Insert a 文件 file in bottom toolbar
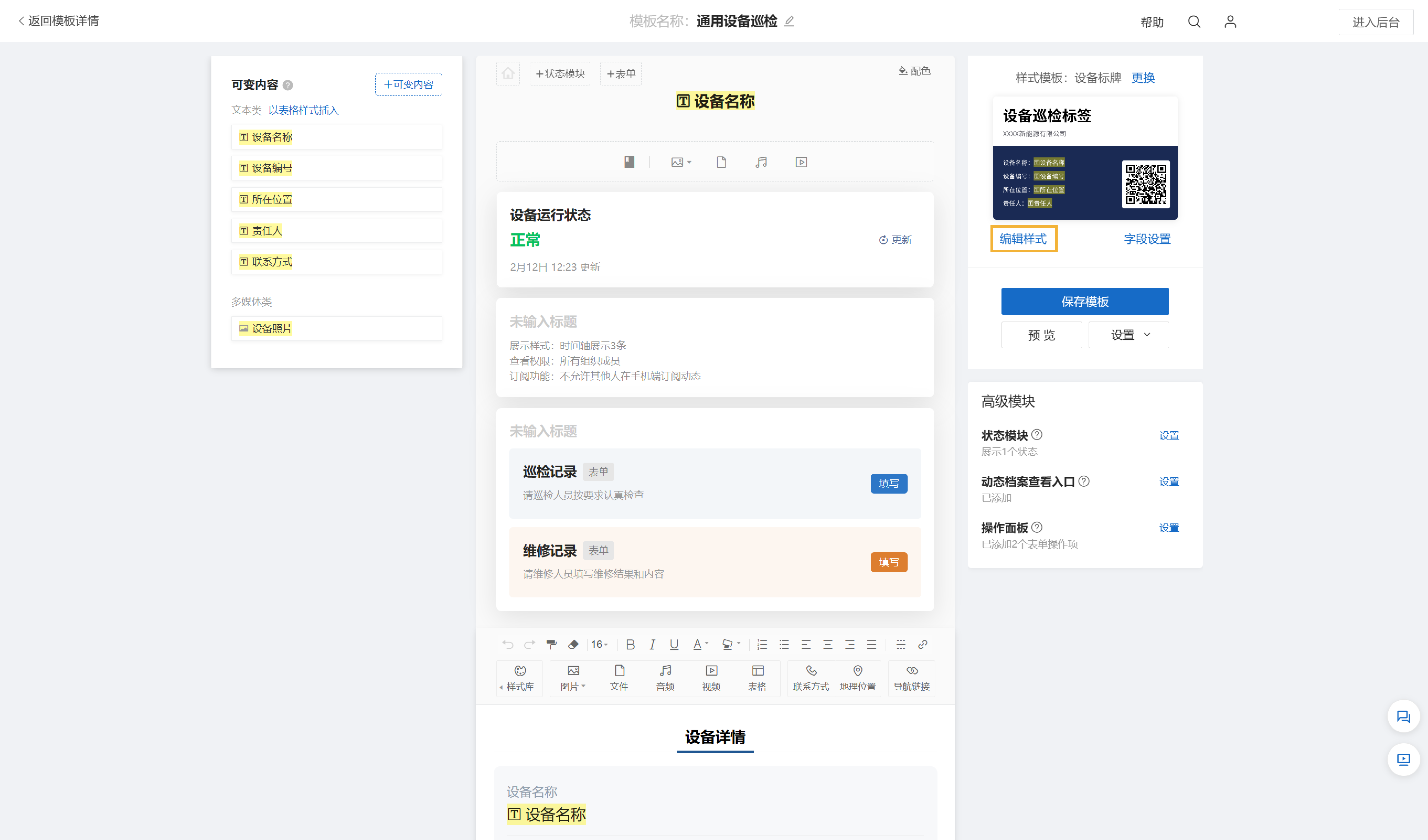Screen dimensions: 1428x840 coord(619,678)
